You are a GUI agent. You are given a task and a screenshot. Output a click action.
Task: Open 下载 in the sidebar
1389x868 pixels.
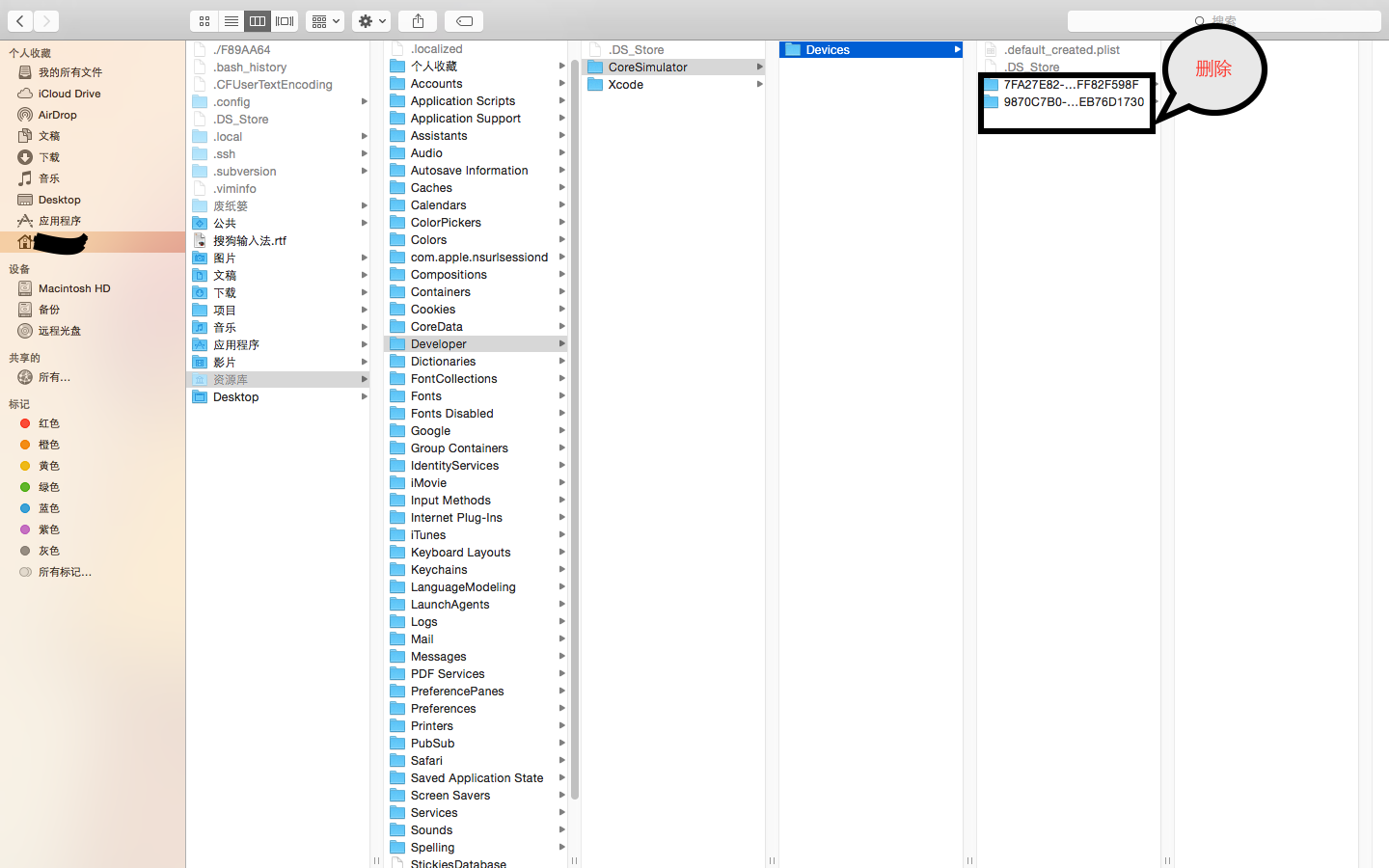point(93,157)
